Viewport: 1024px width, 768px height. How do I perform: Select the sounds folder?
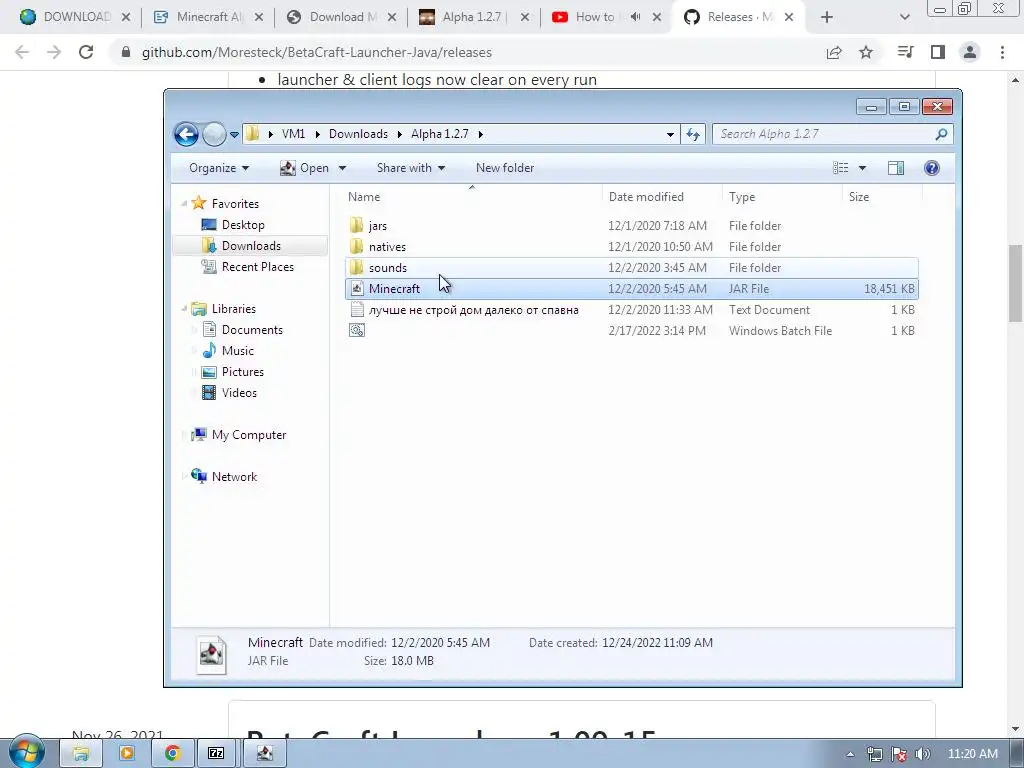coord(632,267)
